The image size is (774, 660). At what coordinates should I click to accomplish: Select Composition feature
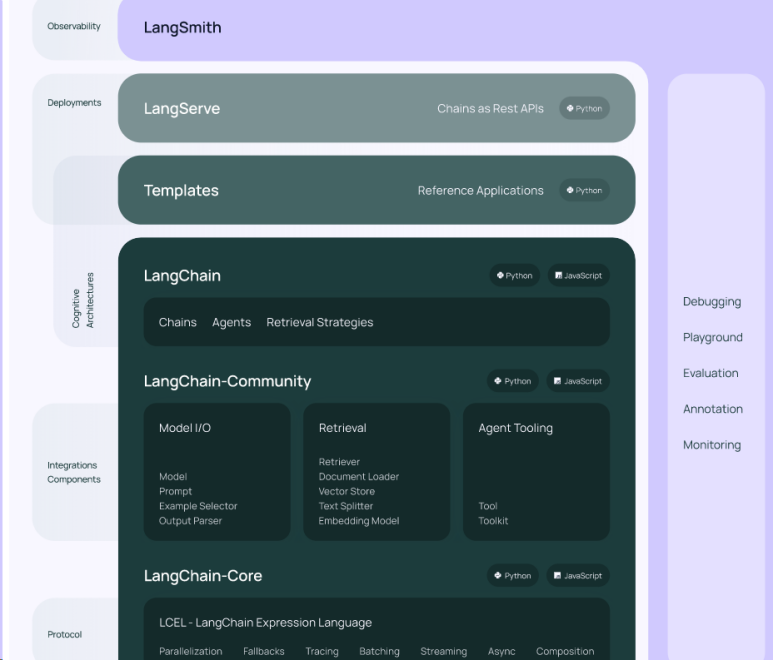[x=565, y=652]
